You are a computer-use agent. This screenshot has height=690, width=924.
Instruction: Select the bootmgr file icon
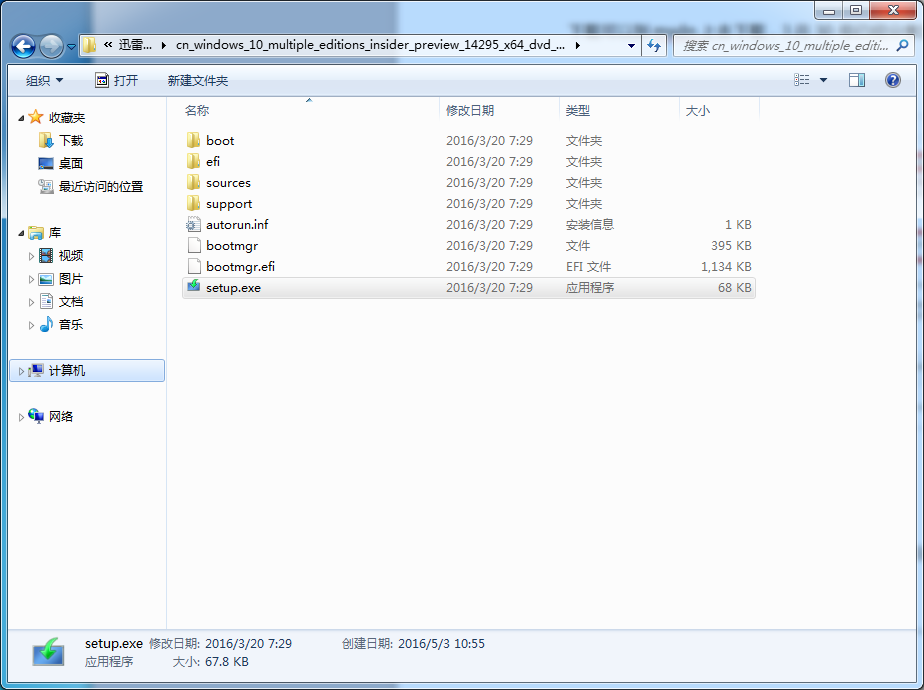[193, 245]
